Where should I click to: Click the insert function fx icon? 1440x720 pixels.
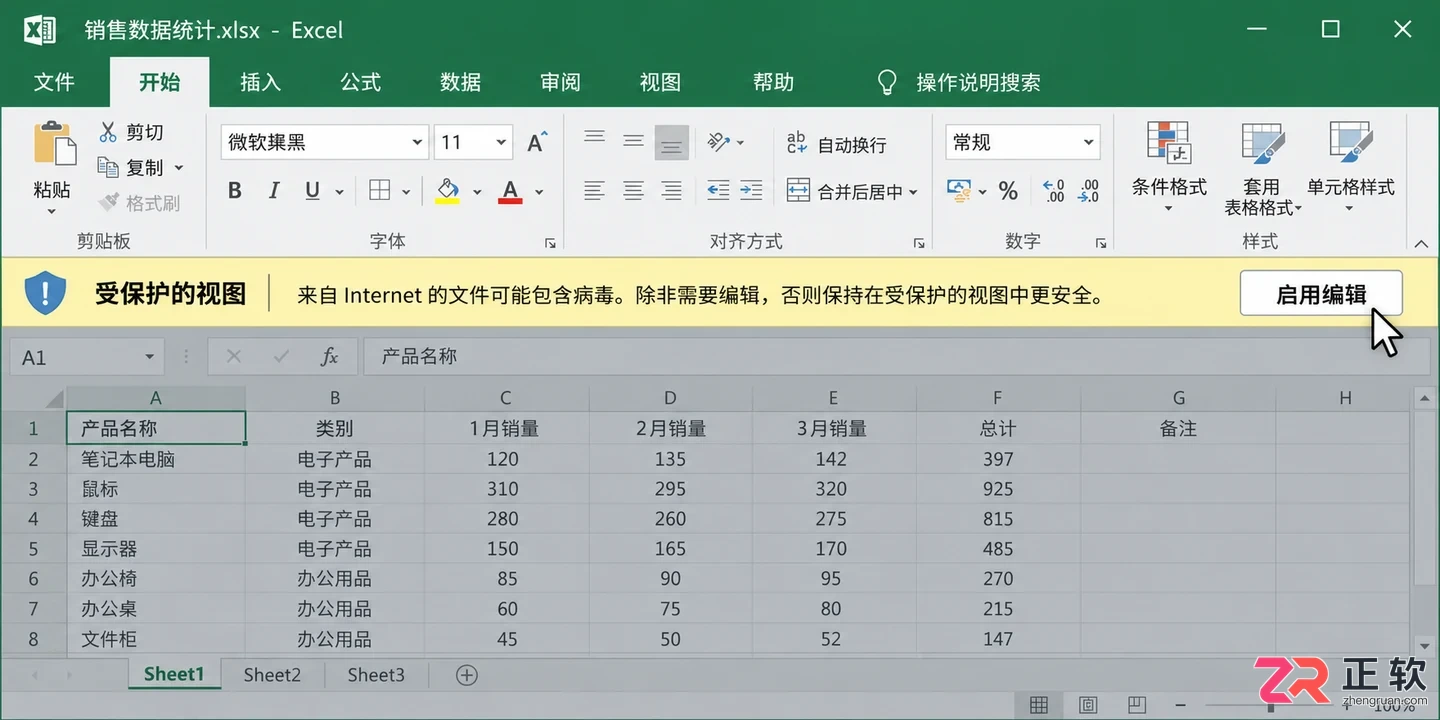click(329, 357)
